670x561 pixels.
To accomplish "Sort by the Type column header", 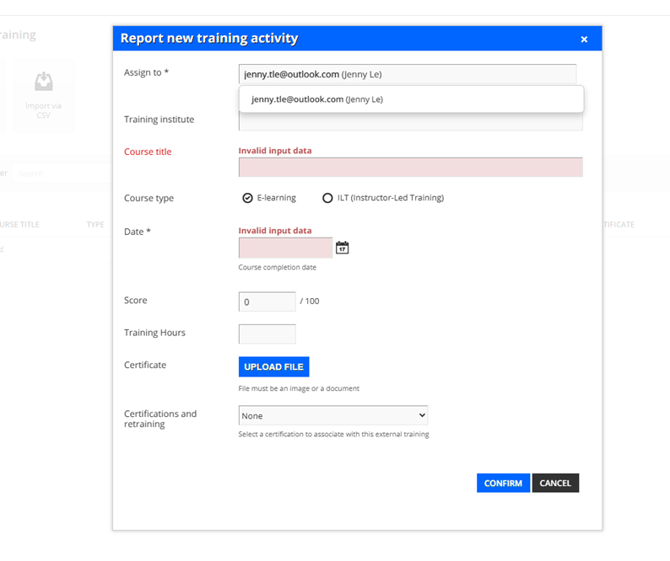I will point(95,225).
